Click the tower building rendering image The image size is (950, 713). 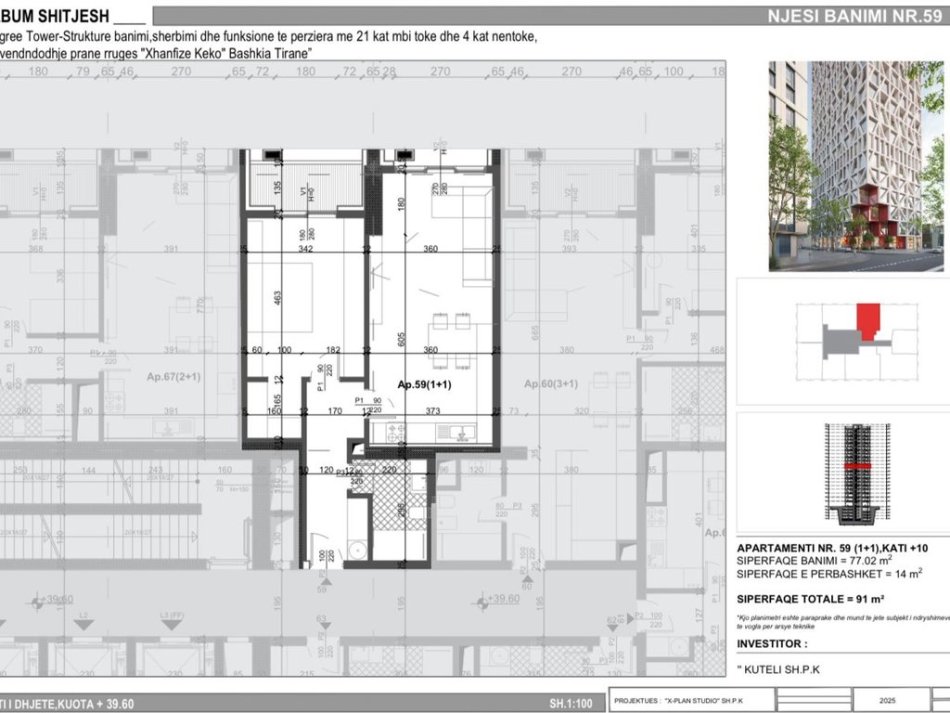855,166
